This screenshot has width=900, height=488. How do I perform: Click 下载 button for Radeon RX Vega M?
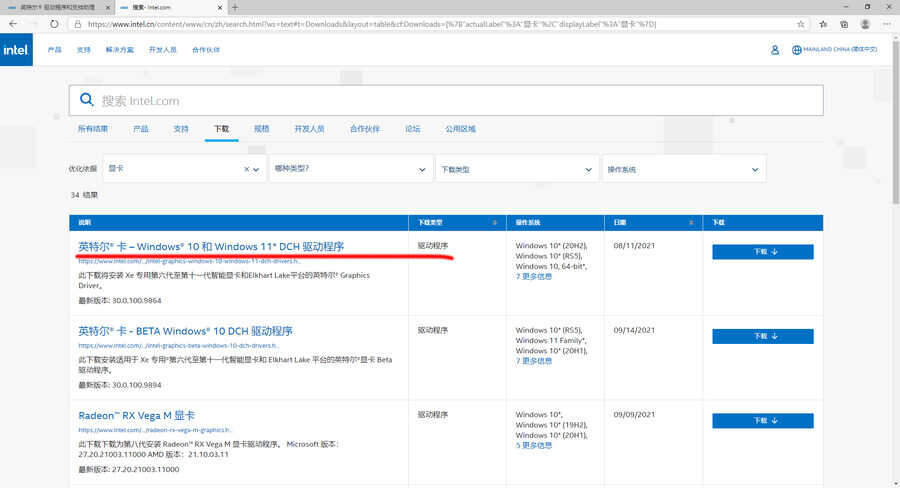[x=762, y=421]
